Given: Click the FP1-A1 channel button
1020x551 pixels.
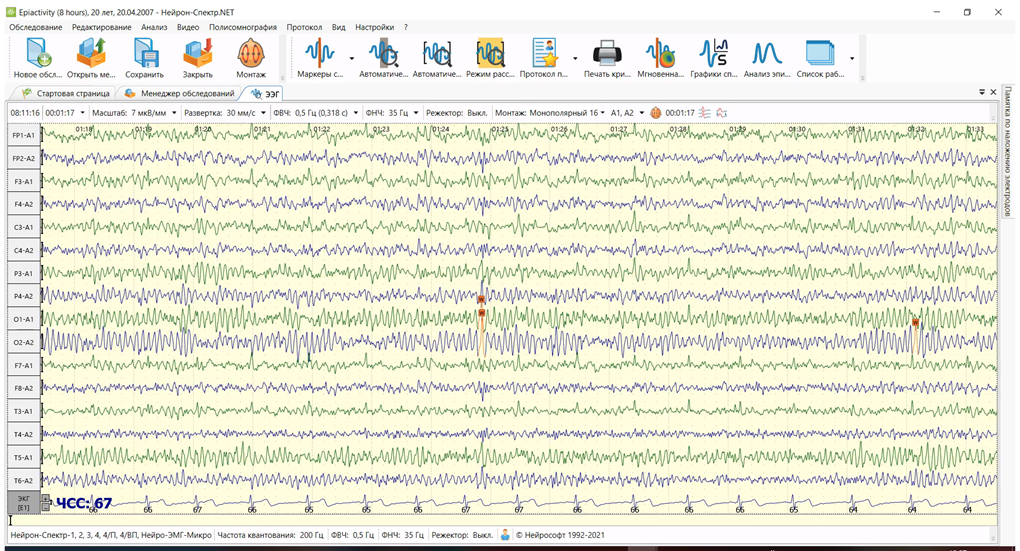Looking at the screenshot, I should pos(23,135).
